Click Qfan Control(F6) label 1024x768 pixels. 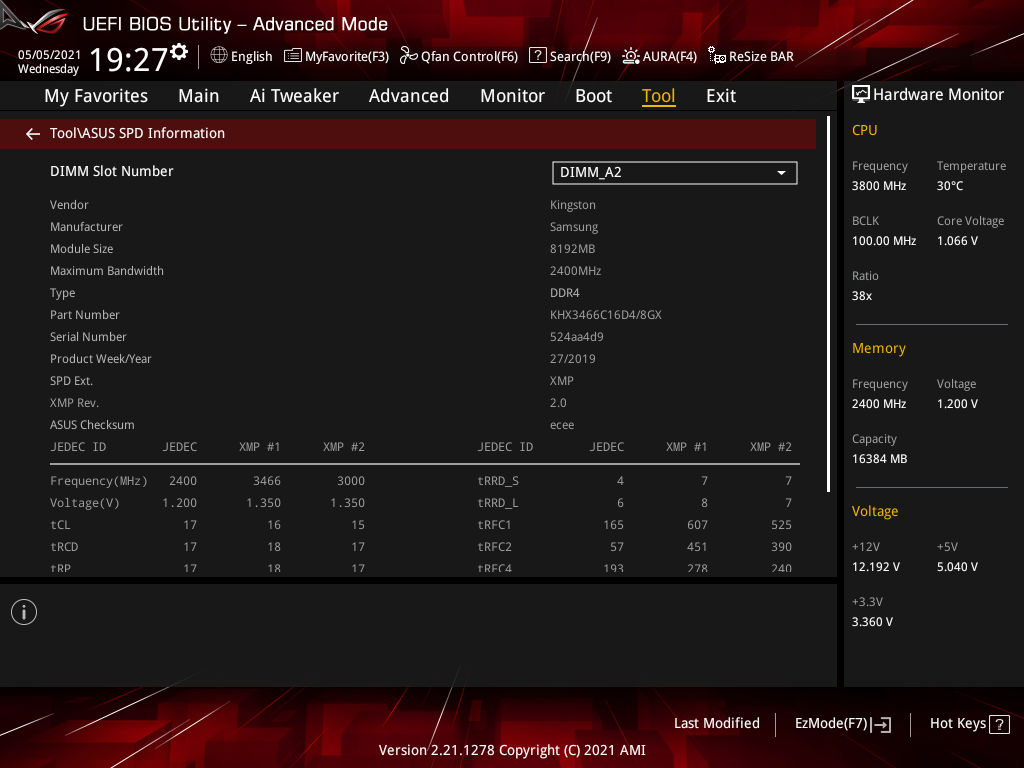pyautogui.click(x=470, y=57)
